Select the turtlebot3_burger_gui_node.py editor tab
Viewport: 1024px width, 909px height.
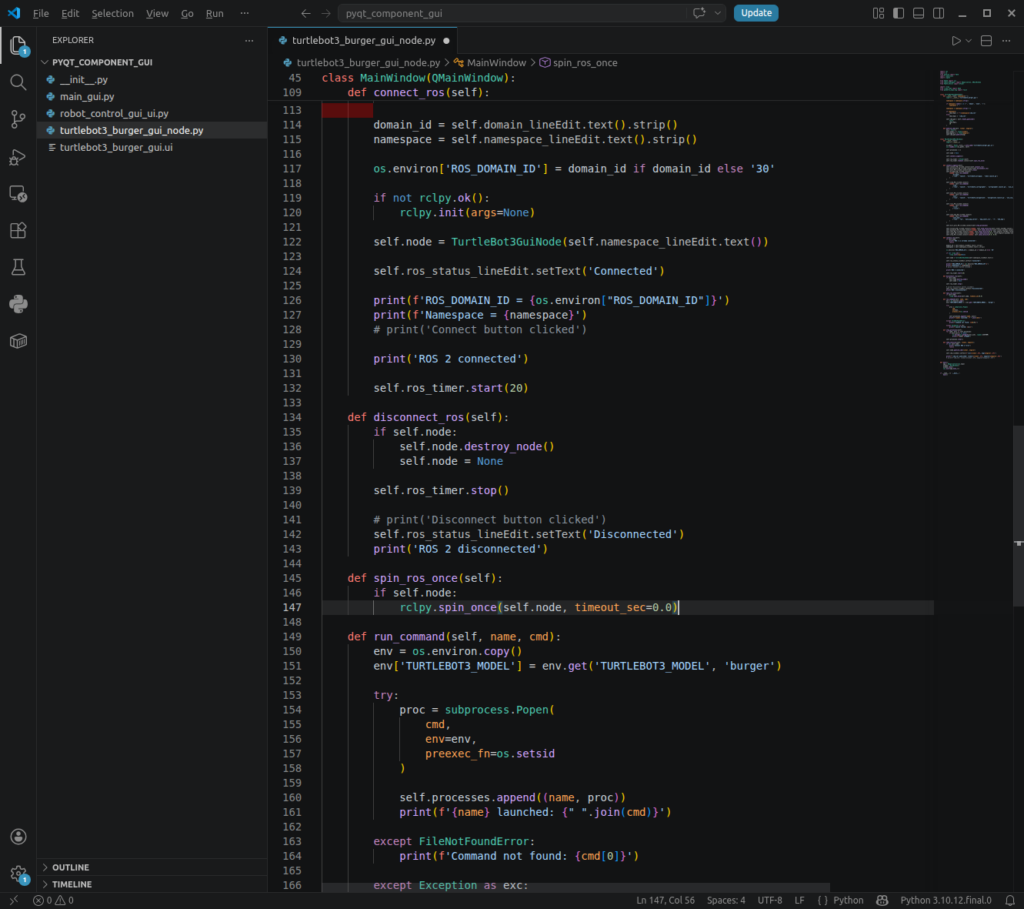[x=363, y=40]
